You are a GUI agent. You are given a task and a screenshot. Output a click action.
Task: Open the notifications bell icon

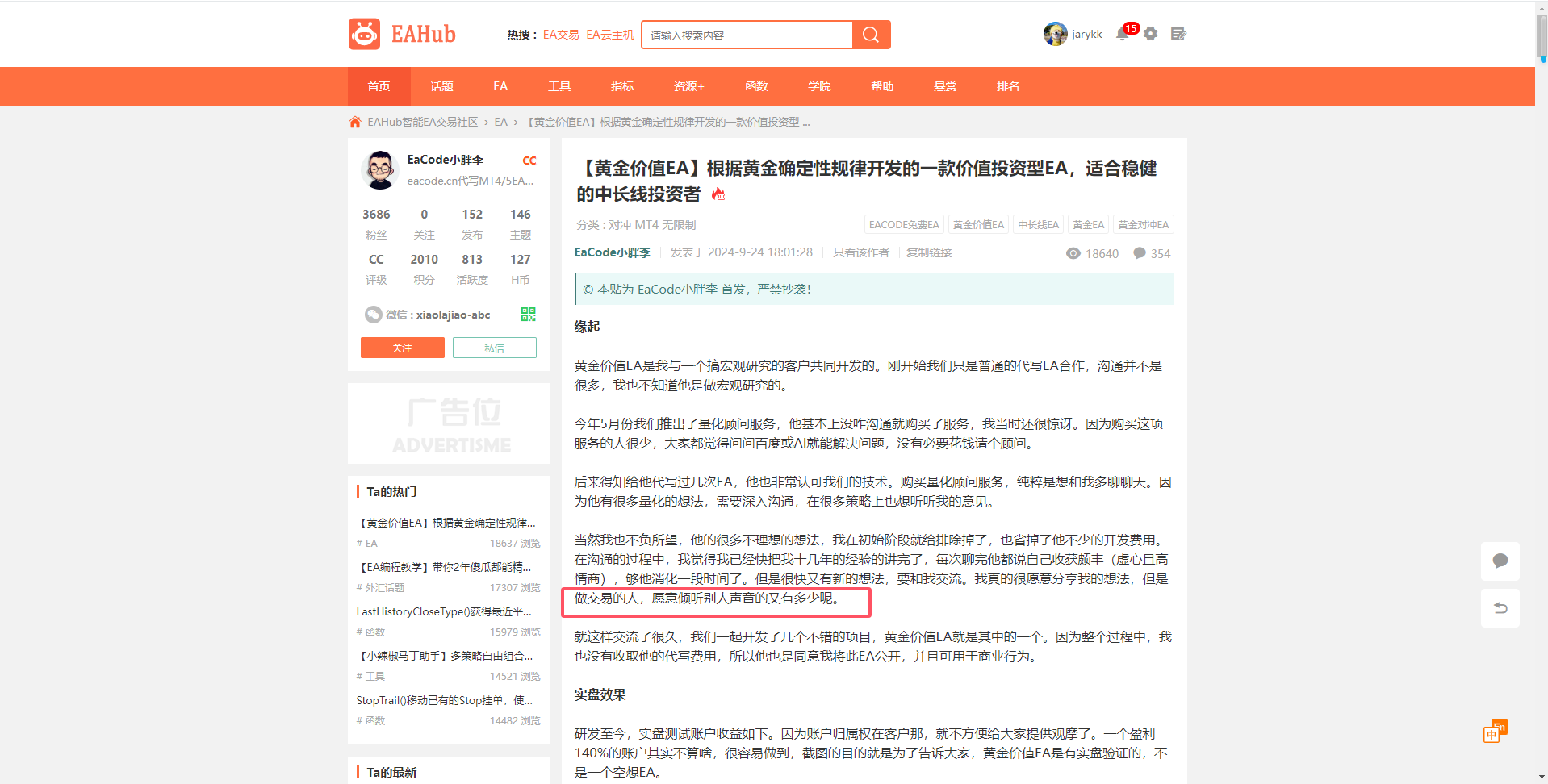point(1122,34)
